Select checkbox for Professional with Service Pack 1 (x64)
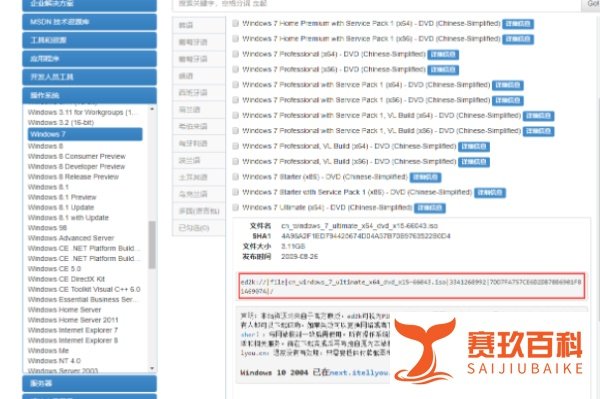Screen dimensions: 600x399 (x=235, y=85)
